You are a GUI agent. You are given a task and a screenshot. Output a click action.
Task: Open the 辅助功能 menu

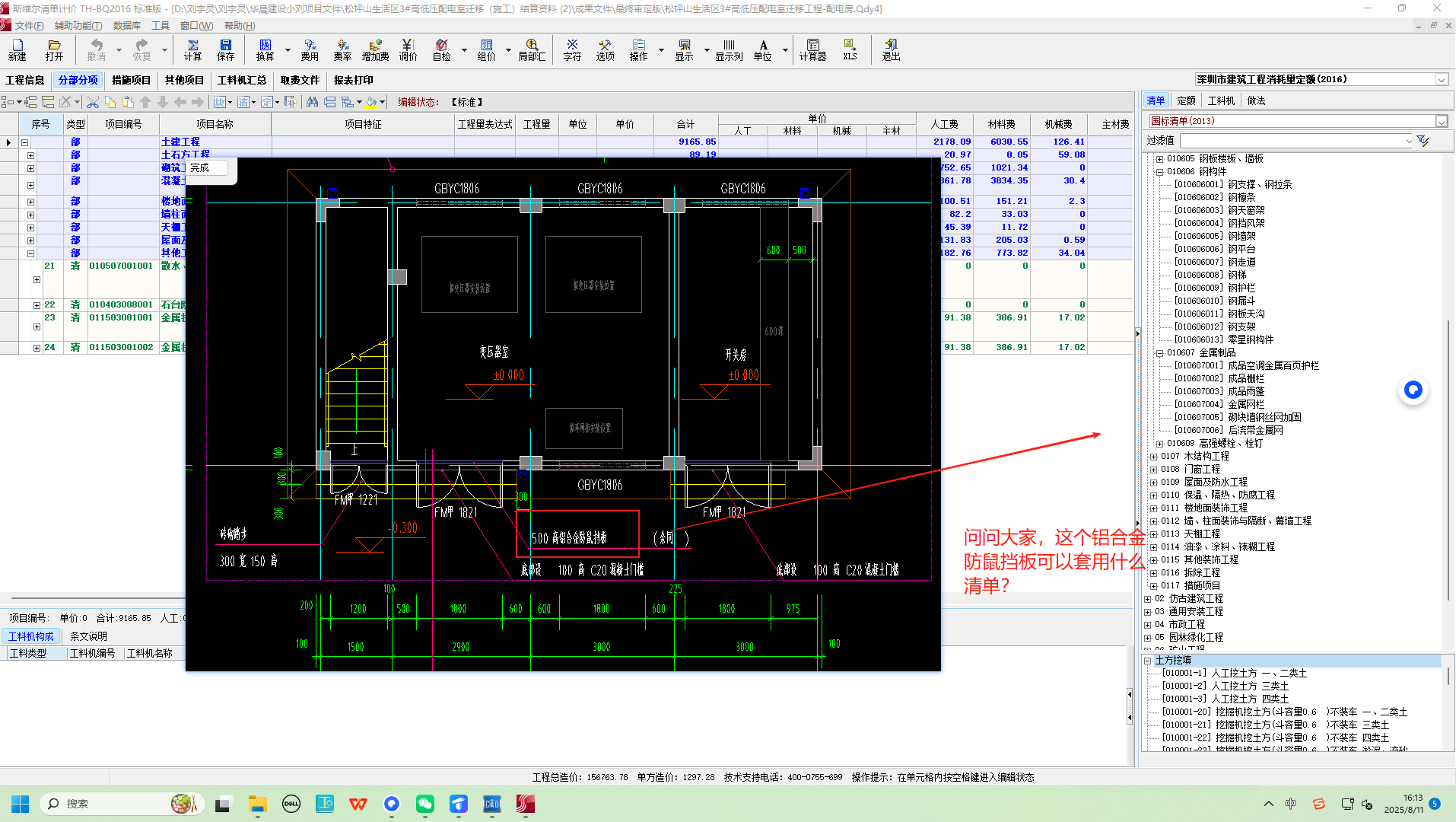(78, 26)
